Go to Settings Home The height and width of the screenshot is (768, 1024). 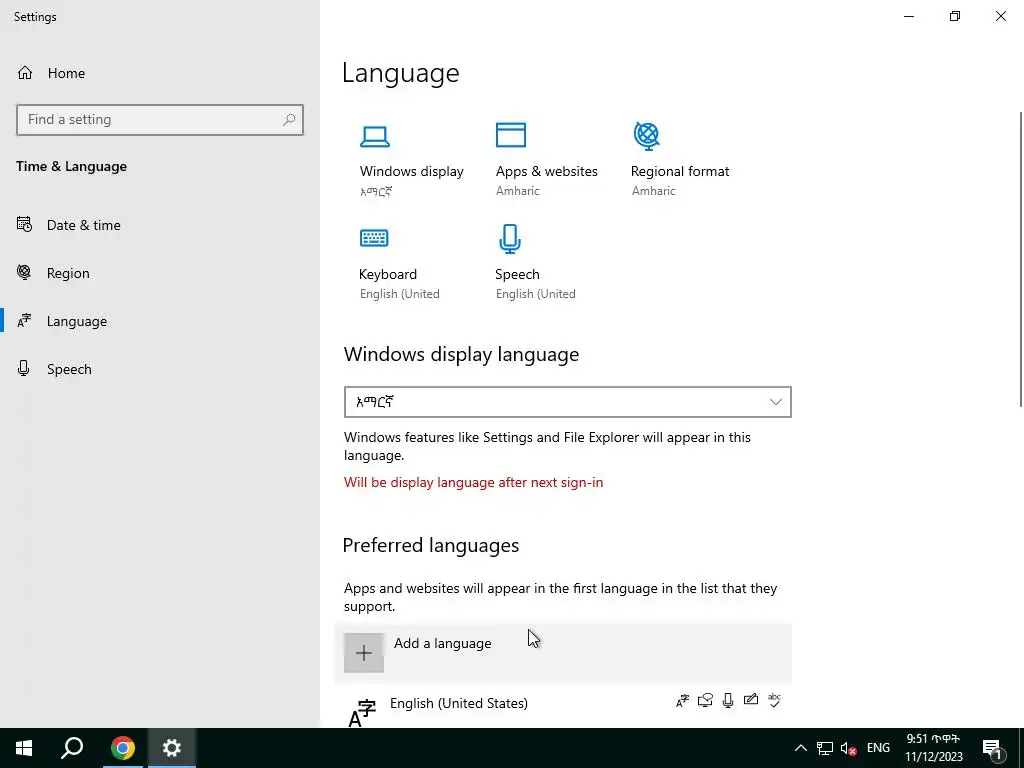coord(160,73)
